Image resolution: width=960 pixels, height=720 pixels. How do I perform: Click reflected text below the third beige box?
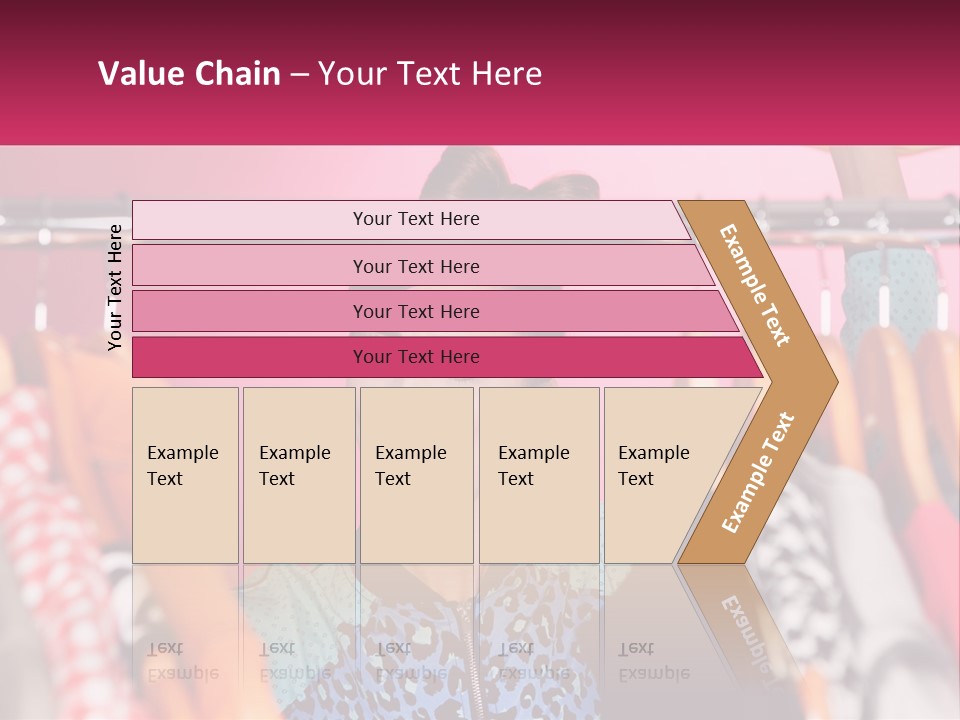[410, 662]
